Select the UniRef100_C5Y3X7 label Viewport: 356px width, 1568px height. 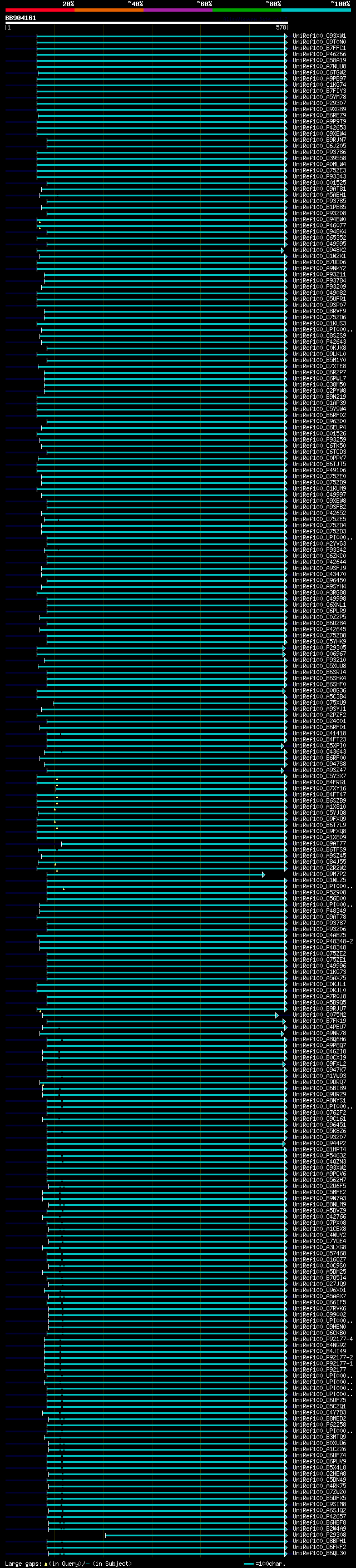319,776
